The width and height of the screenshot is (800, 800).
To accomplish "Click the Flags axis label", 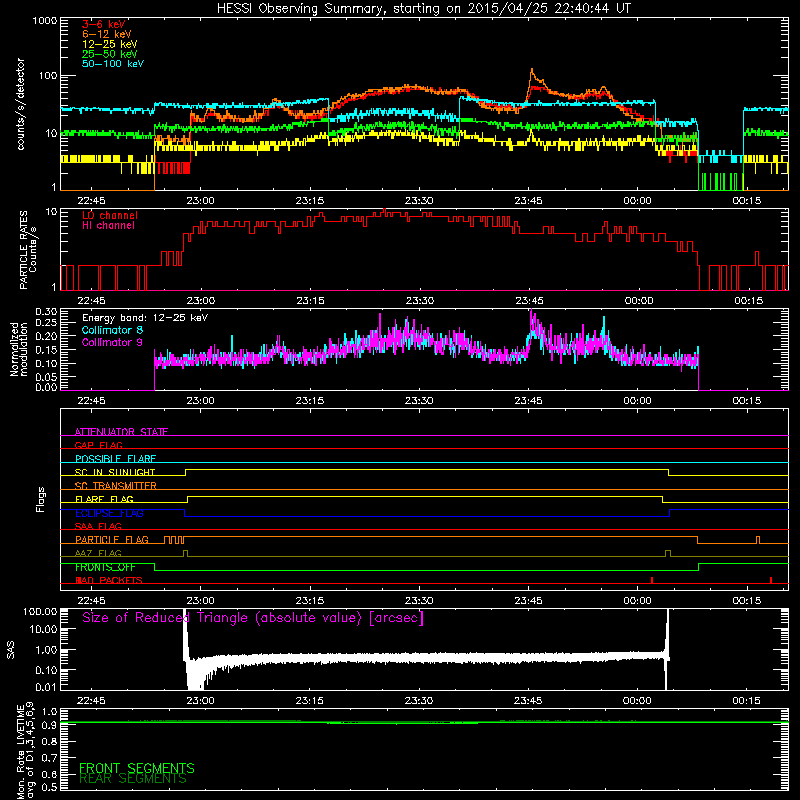I will pos(41,499).
